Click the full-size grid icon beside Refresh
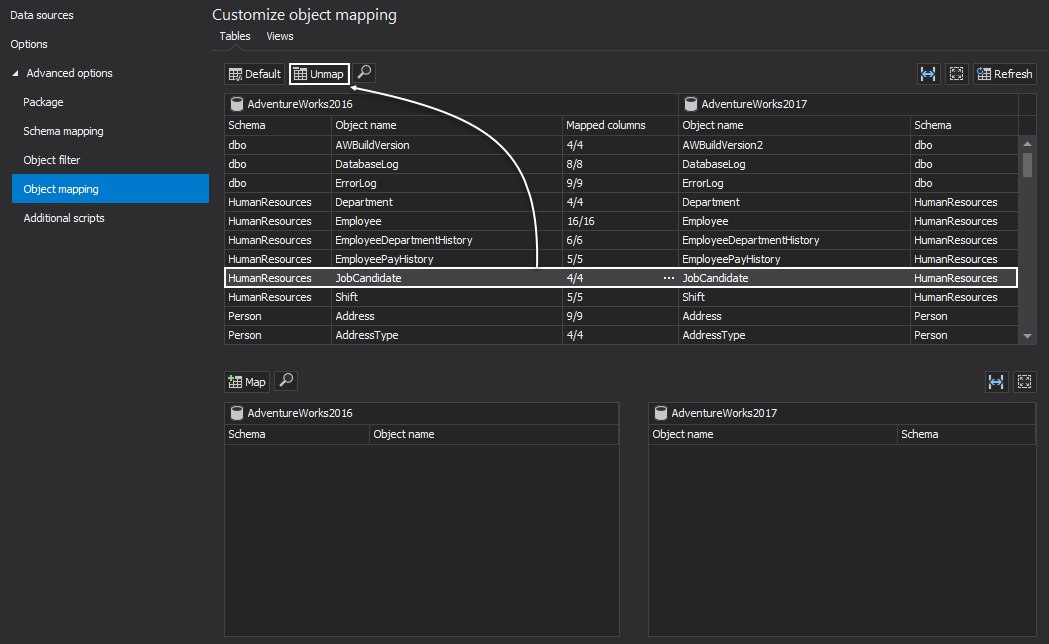1049x644 pixels. coord(957,74)
